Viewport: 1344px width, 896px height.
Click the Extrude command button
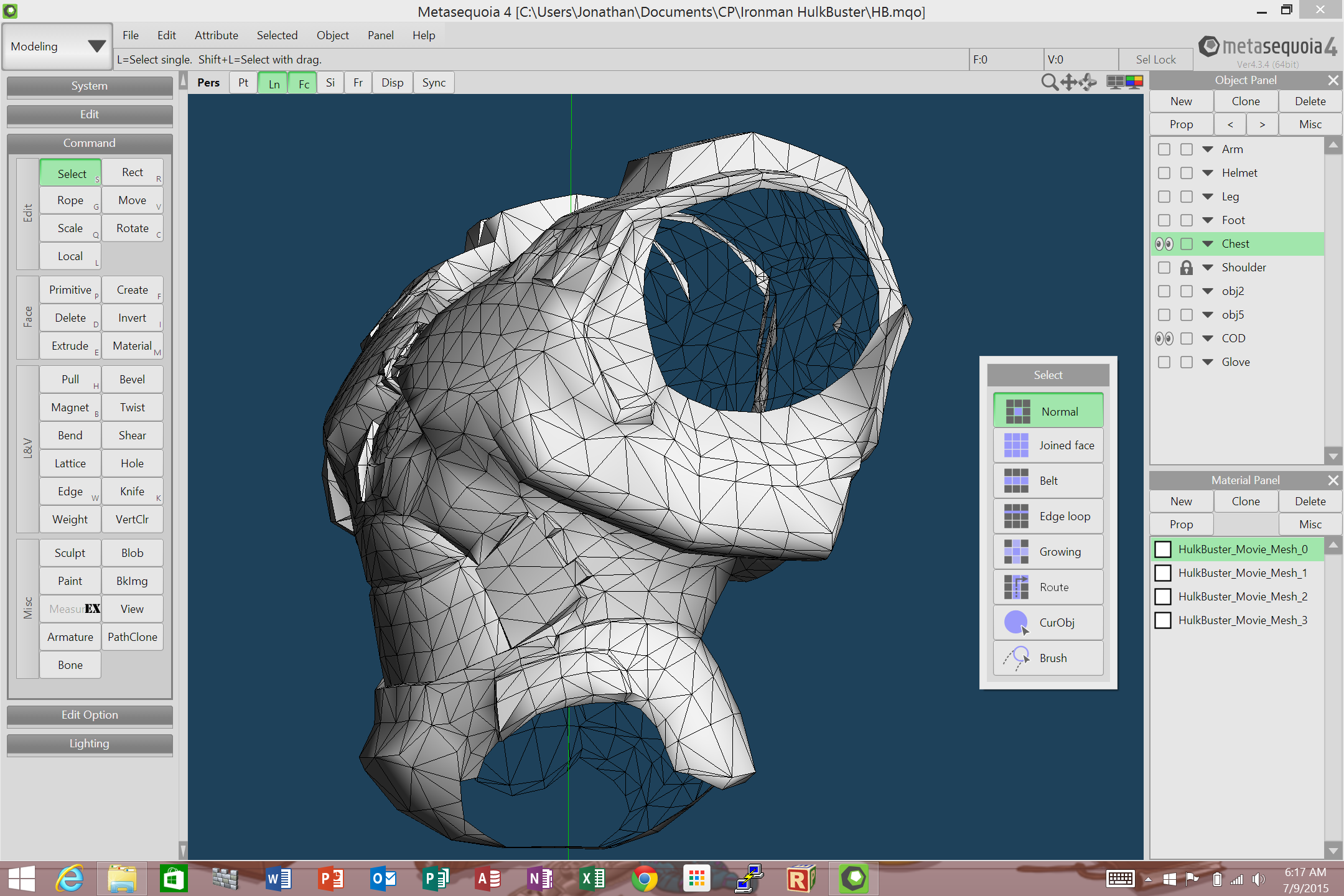70,346
